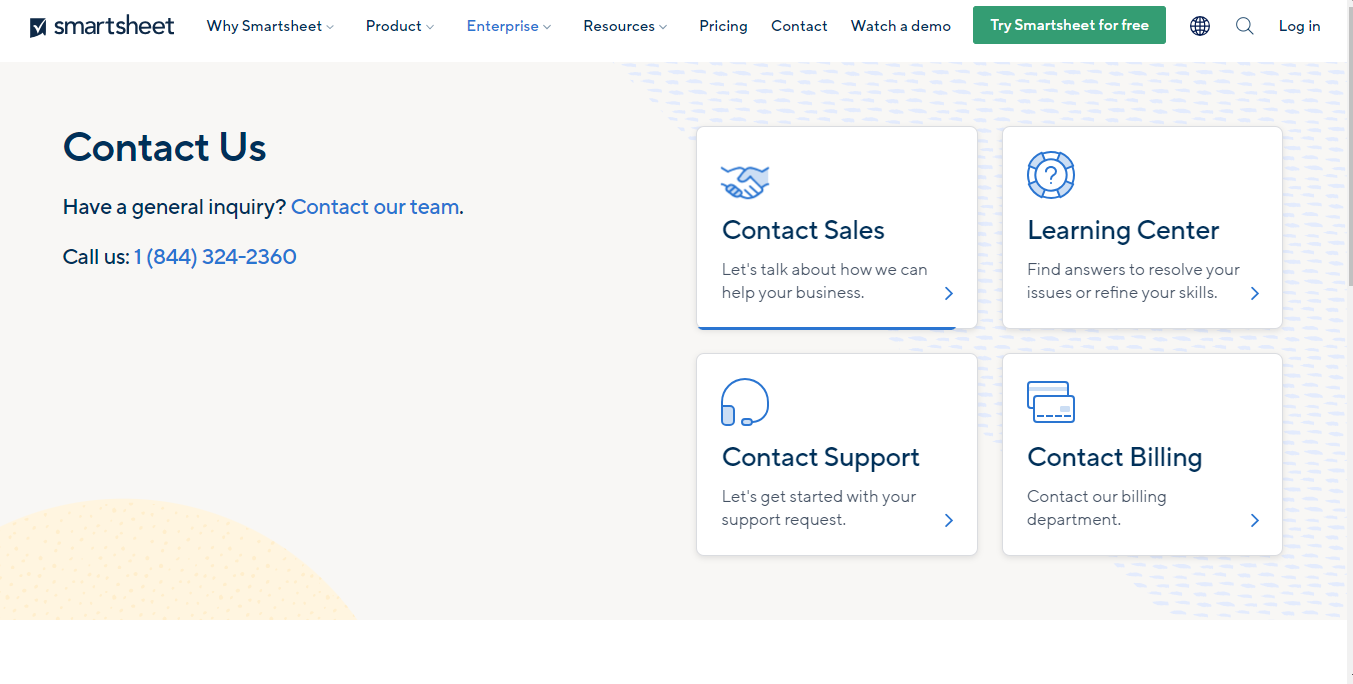This screenshot has height=684, width=1353.
Task: Click 'Let's get started with your' text
Action: 819,497
